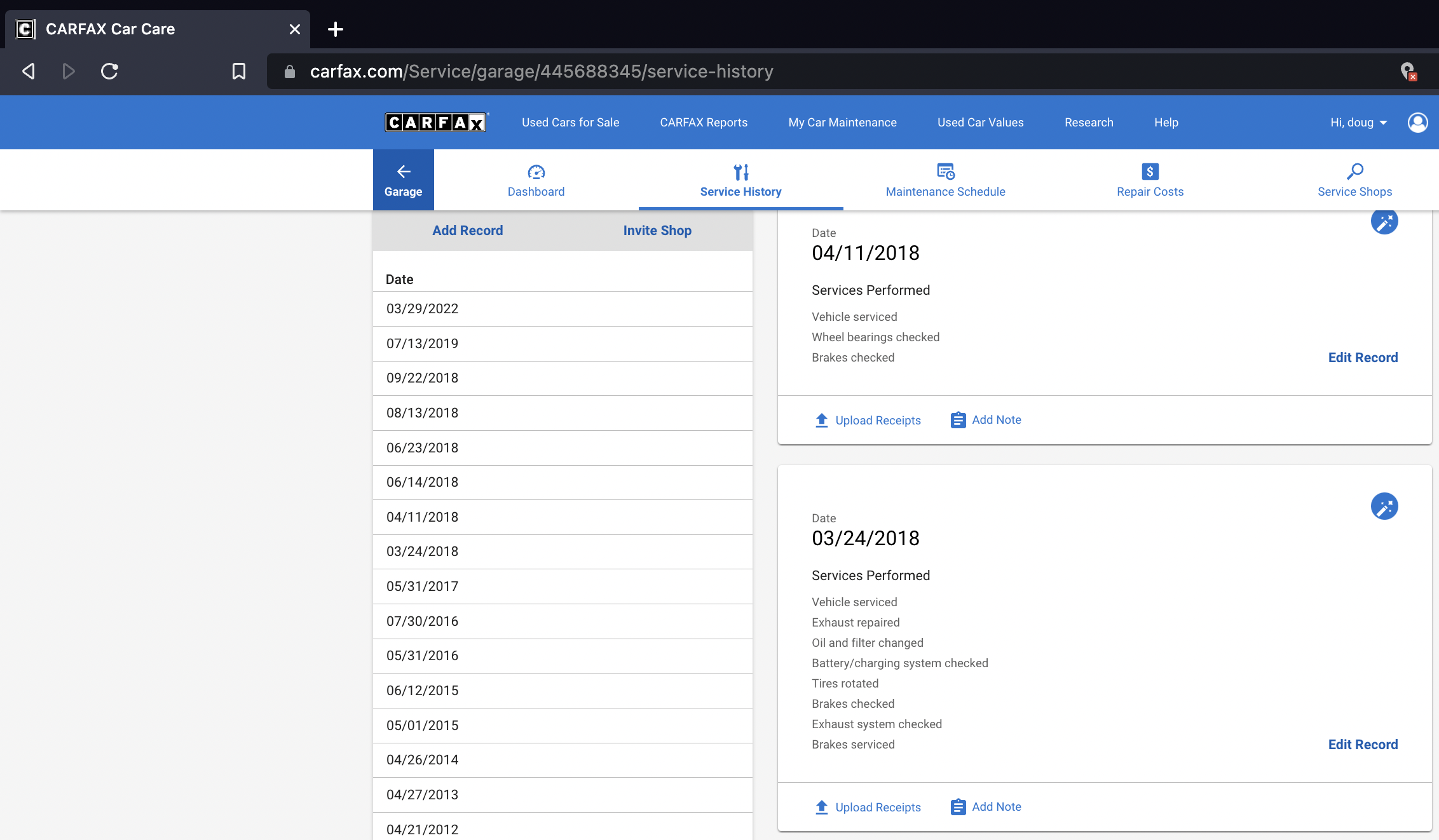Select the 03/29/2022 date row
This screenshot has width=1439, height=840.
coord(563,309)
